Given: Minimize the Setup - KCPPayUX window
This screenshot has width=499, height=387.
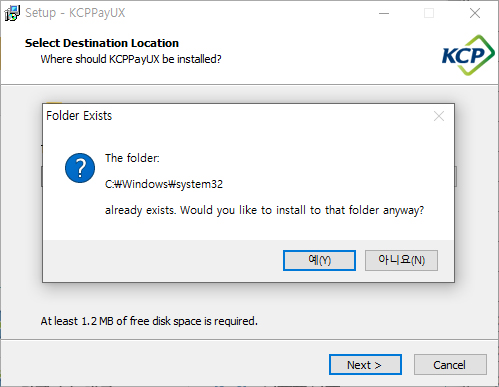Looking at the screenshot, I should coord(384,13).
